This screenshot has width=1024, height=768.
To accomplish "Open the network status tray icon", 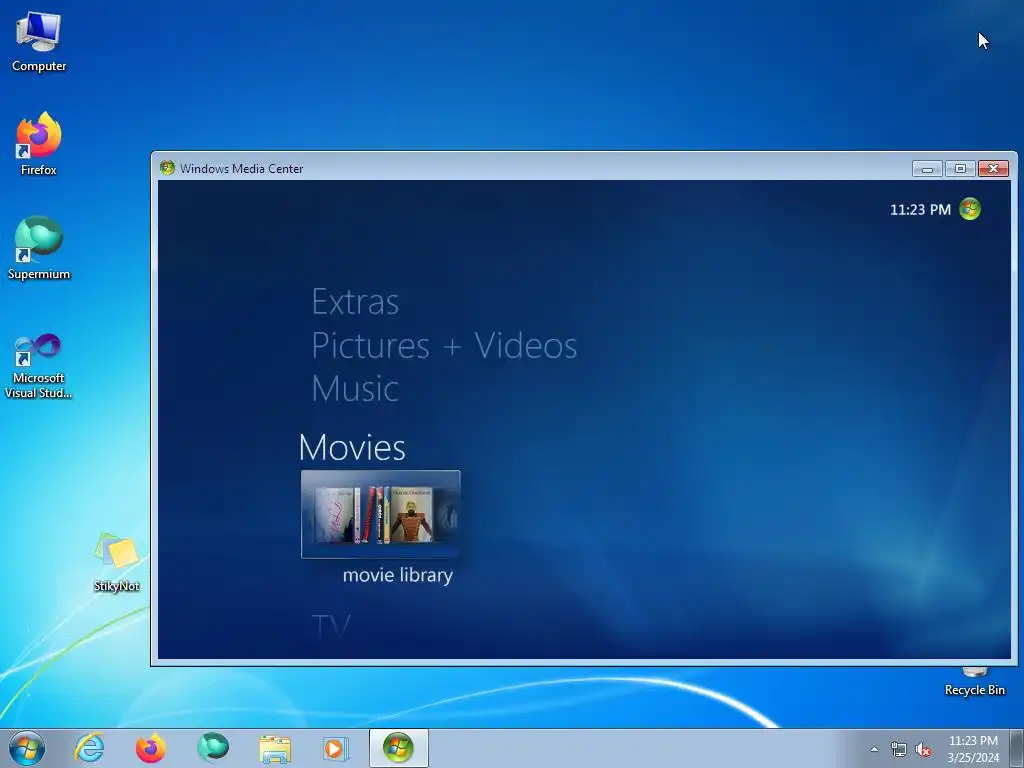I will 899,749.
